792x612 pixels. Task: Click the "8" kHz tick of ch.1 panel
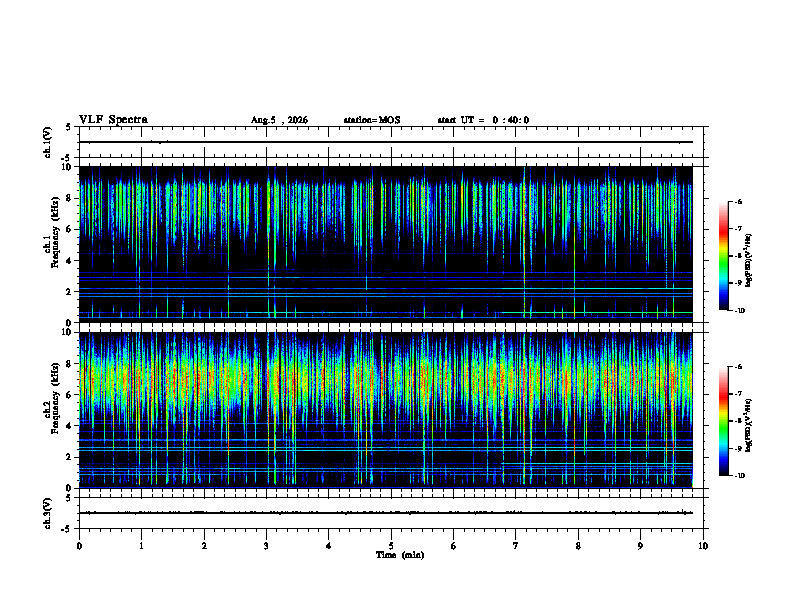[70, 198]
